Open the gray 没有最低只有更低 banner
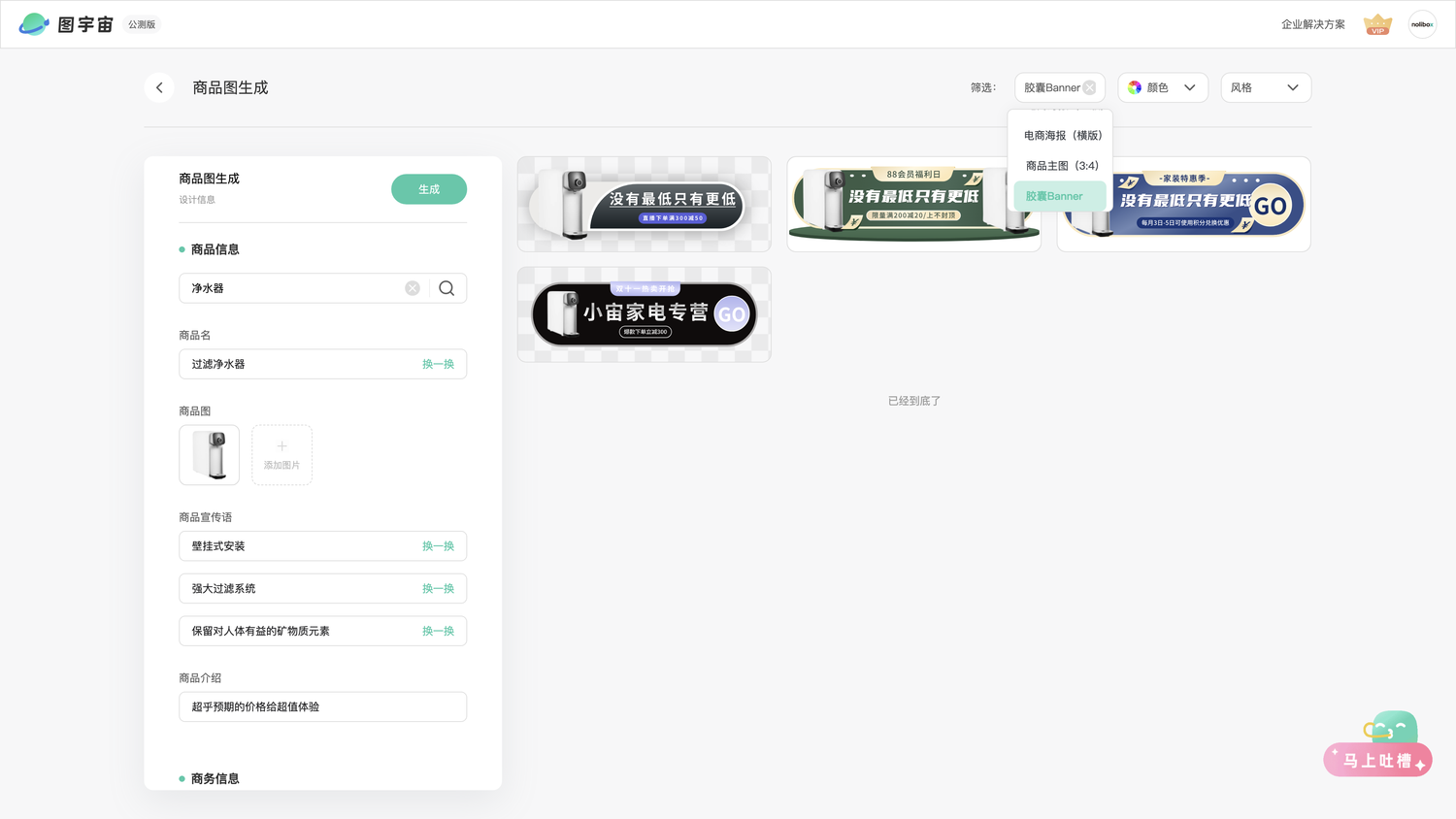Screen dimensions: 1456x819 point(645,205)
